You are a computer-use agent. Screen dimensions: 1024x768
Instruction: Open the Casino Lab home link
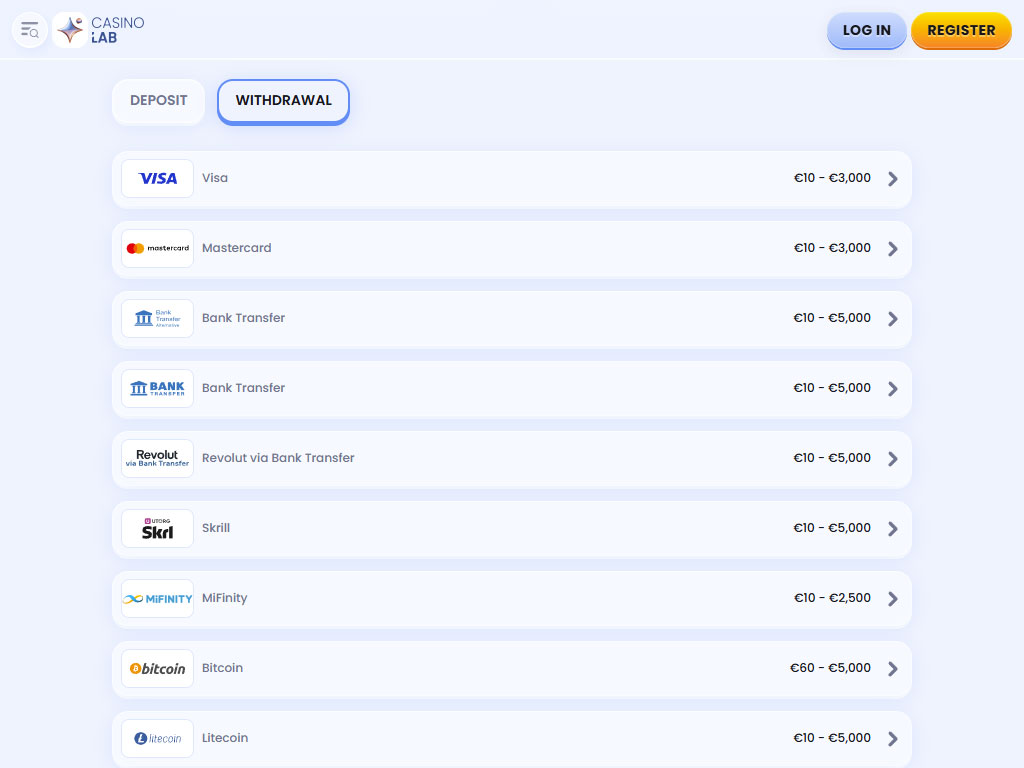[x=99, y=30]
